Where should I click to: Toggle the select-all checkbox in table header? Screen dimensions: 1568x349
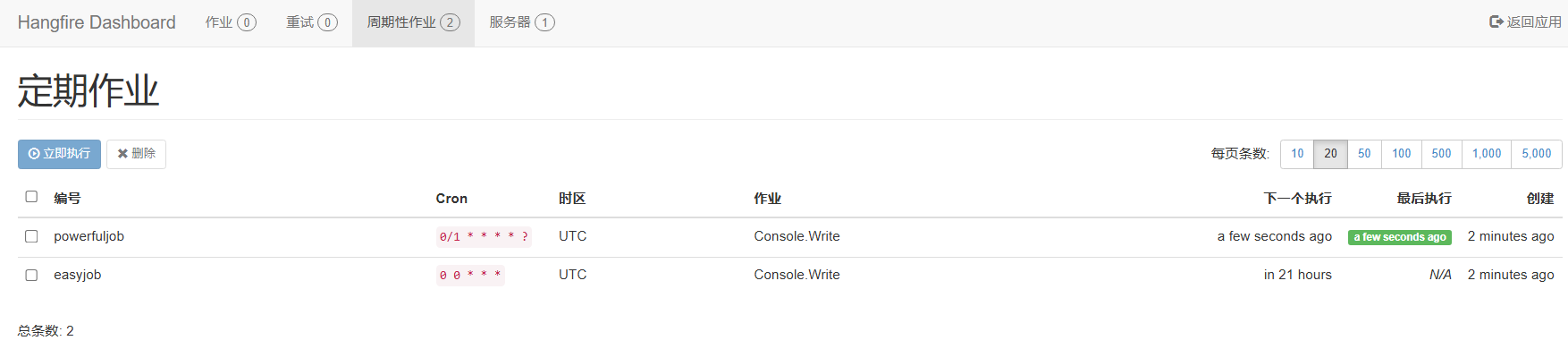pyautogui.click(x=31, y=197)
